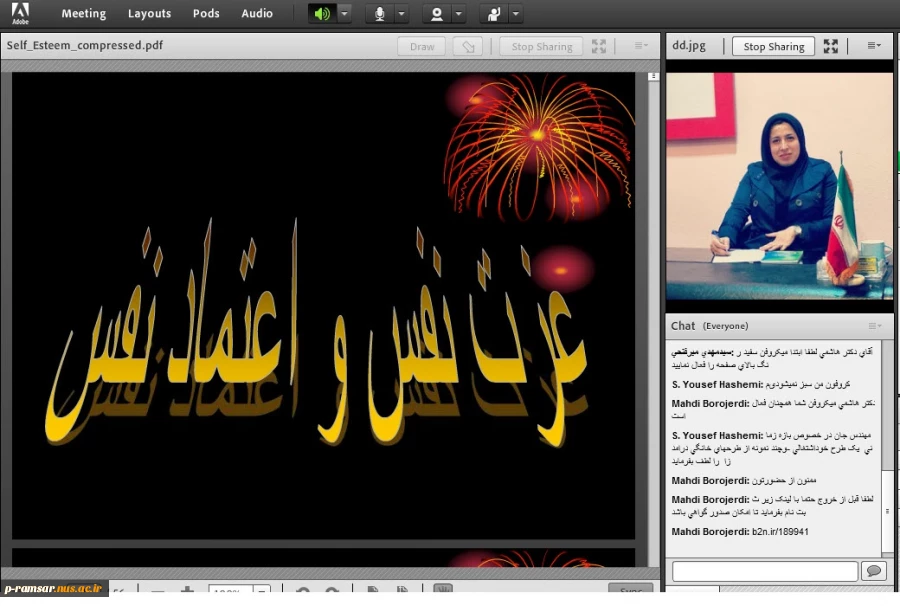Click the Draw button in PDF pod
This screenshot has height=606, width=900.
click(422, 46)
